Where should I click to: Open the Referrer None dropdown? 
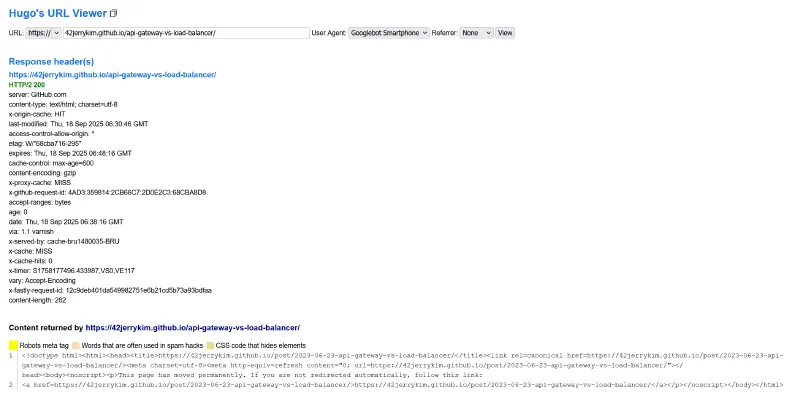click(477, 33)
